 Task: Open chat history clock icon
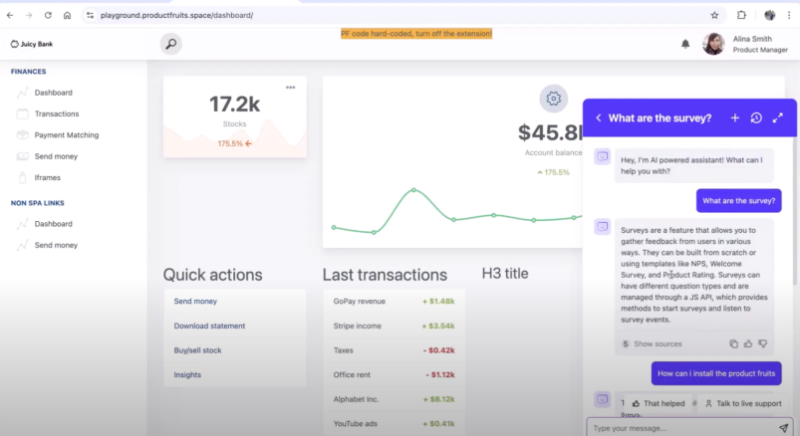(756, 118)
